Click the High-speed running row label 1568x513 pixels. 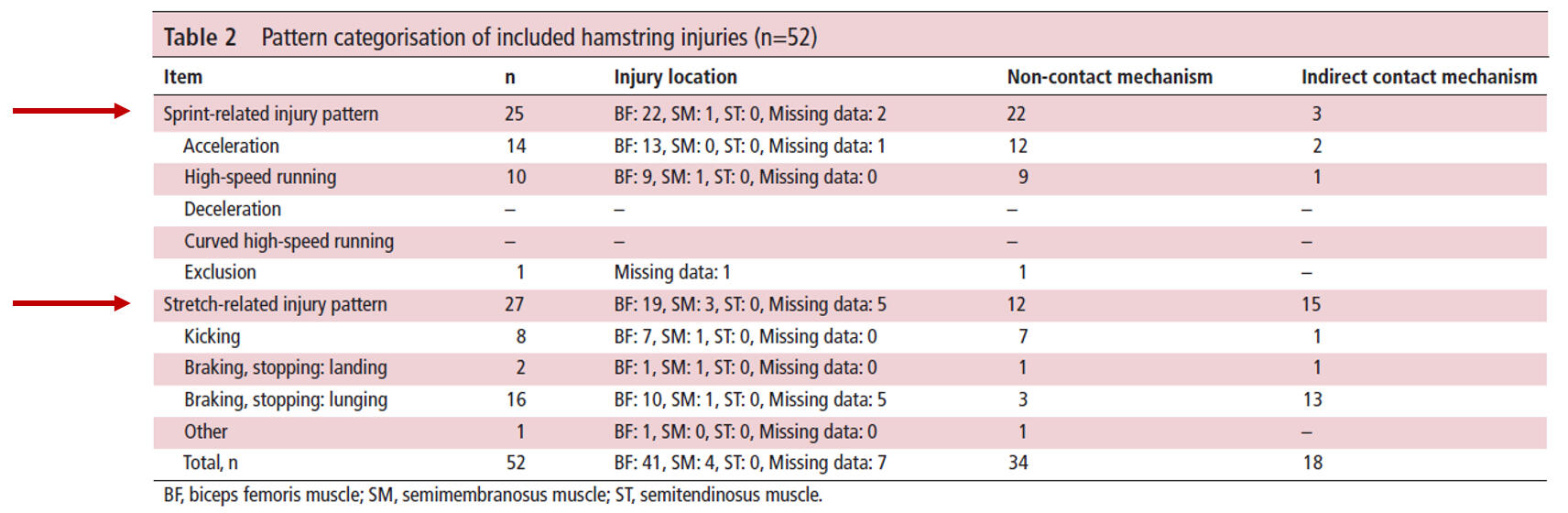click(260, 178)
